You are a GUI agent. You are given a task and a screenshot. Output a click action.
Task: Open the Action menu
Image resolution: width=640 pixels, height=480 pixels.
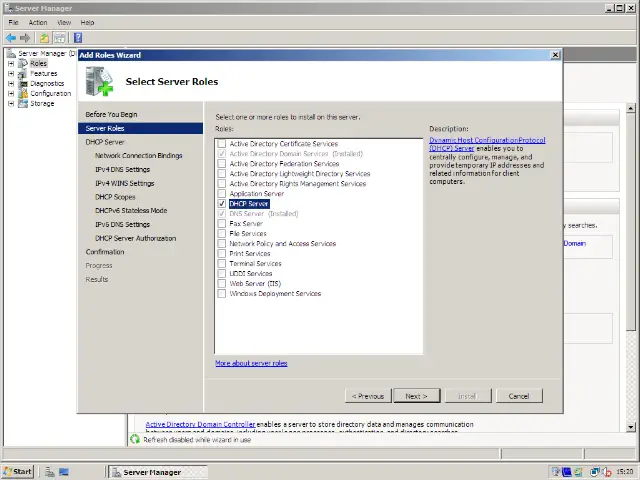point(38,22)
